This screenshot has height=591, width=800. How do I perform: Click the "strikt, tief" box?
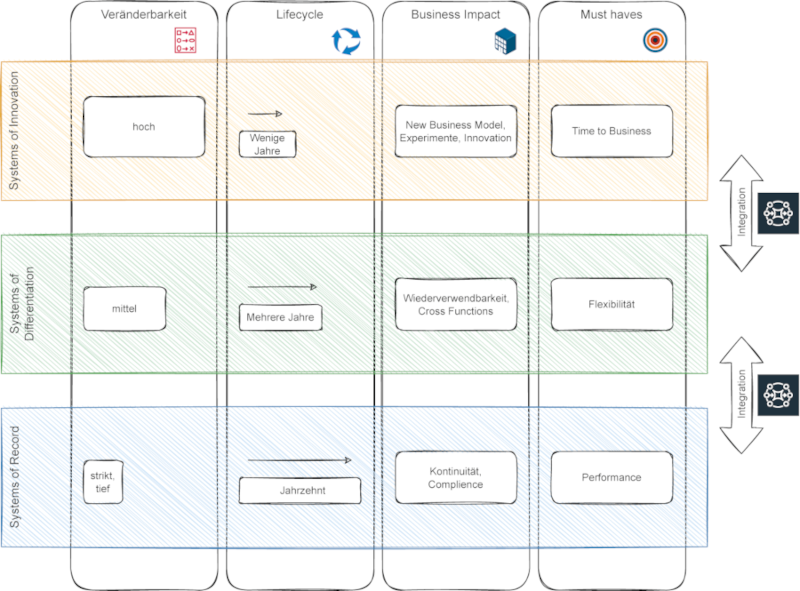[x=102, y=482]
